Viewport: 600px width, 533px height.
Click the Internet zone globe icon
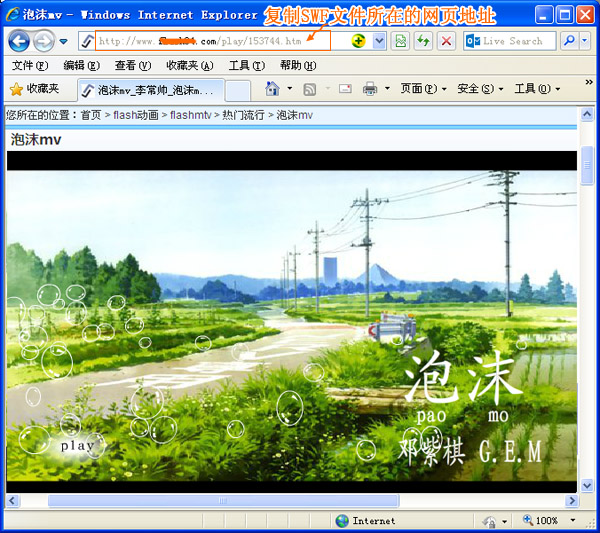342,521
